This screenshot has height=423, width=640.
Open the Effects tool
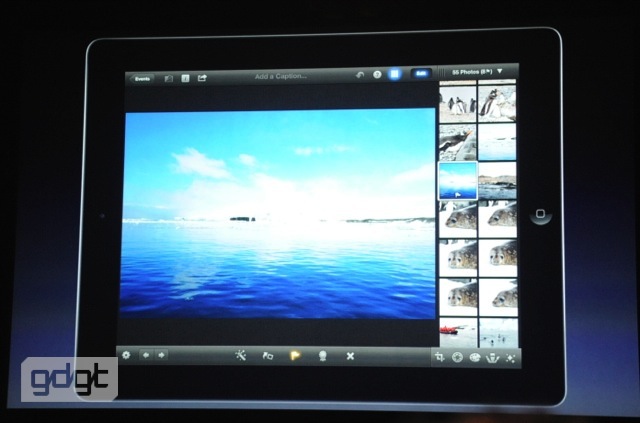pyautogui.click(x=510, y=357)
